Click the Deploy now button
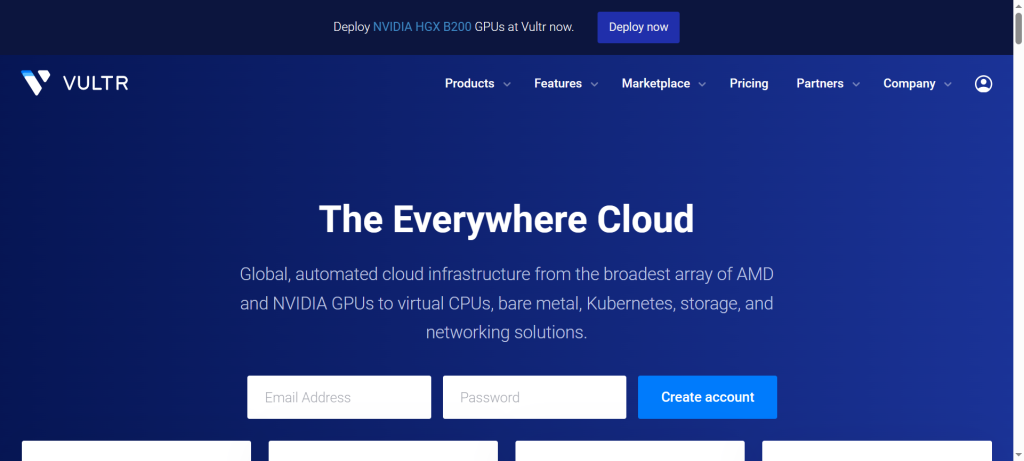 tap(638, 27)
